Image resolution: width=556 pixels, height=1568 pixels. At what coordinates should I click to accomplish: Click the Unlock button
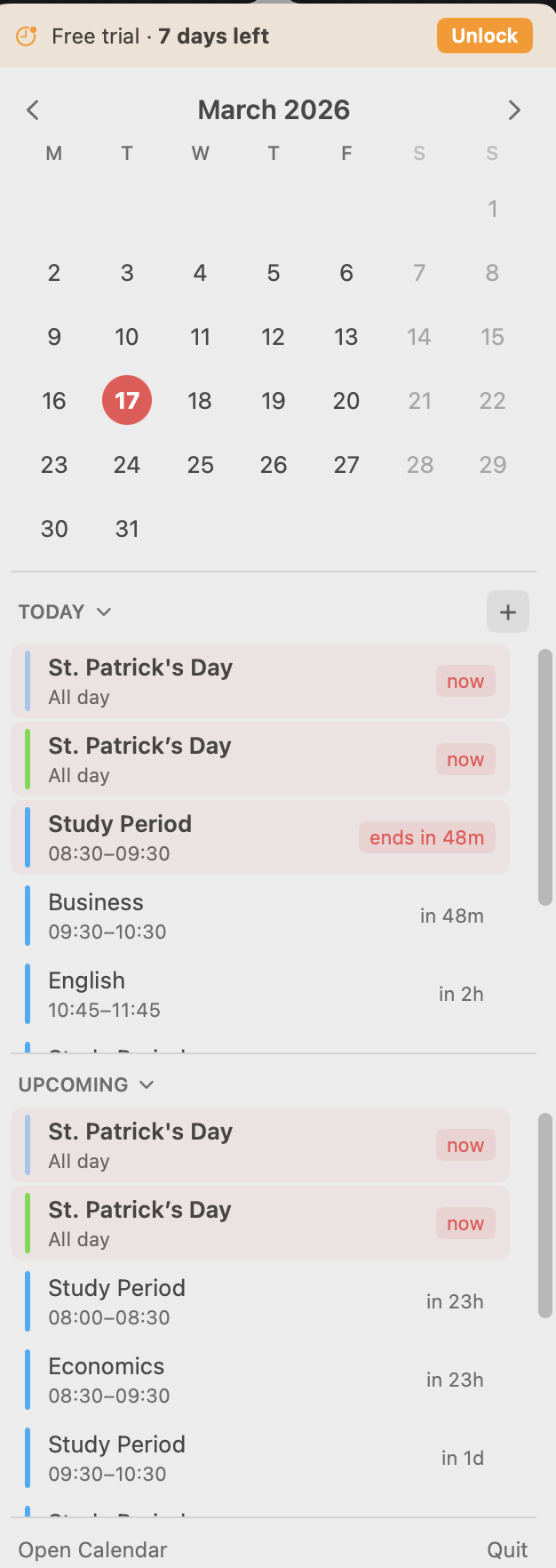[x=484, y=36]
